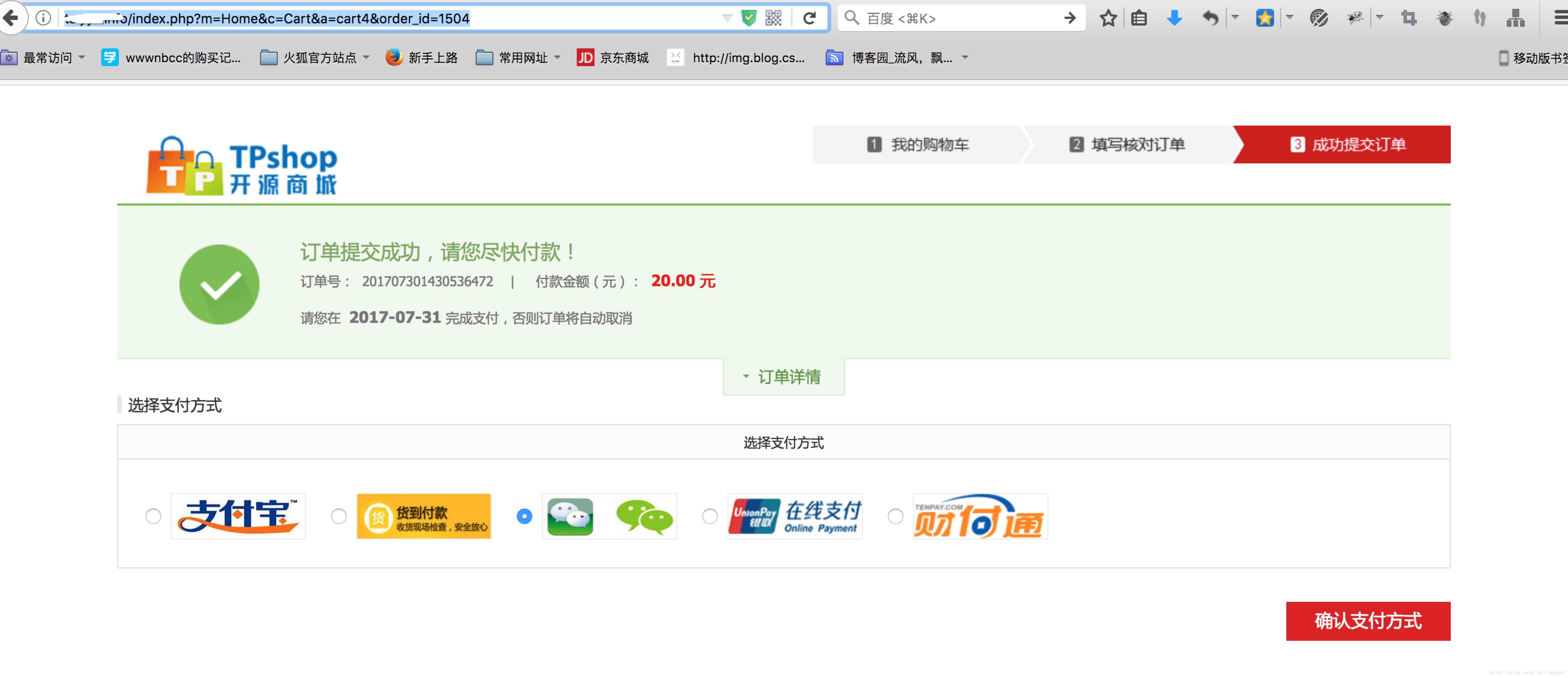1568x678 pixels.
Task: Open the 京东商城 bookmark
Action: point(612,58)
